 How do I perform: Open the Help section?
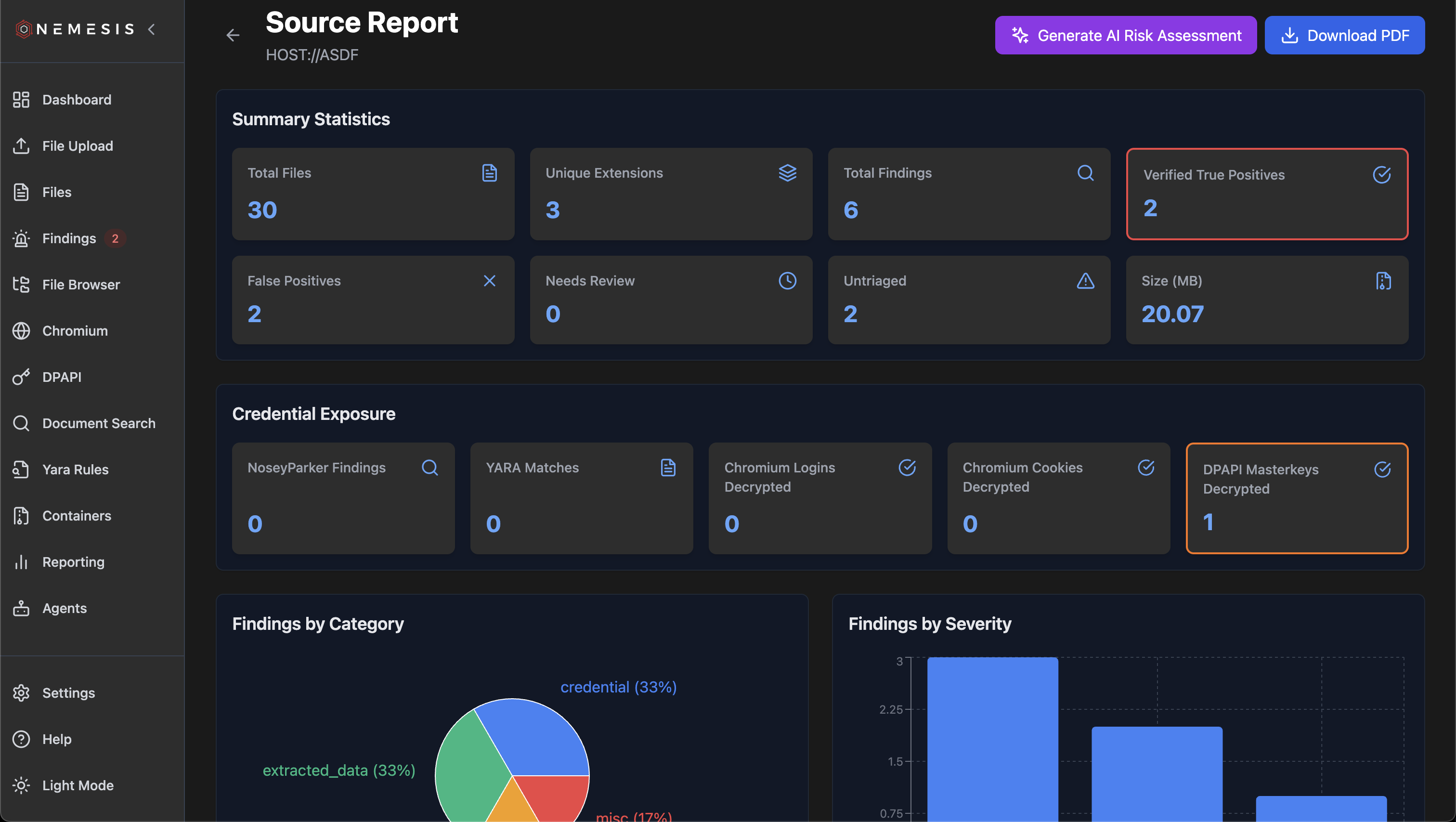tap(56, 739)
